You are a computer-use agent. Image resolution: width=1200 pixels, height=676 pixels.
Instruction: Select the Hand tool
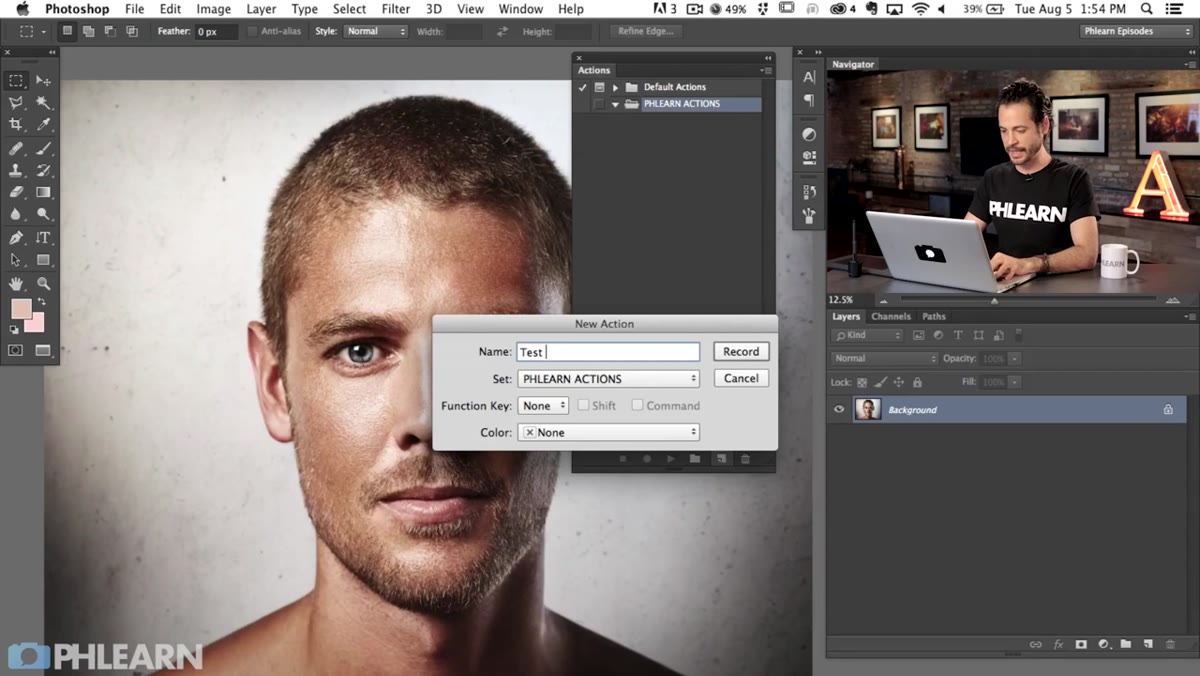(16, 284)
